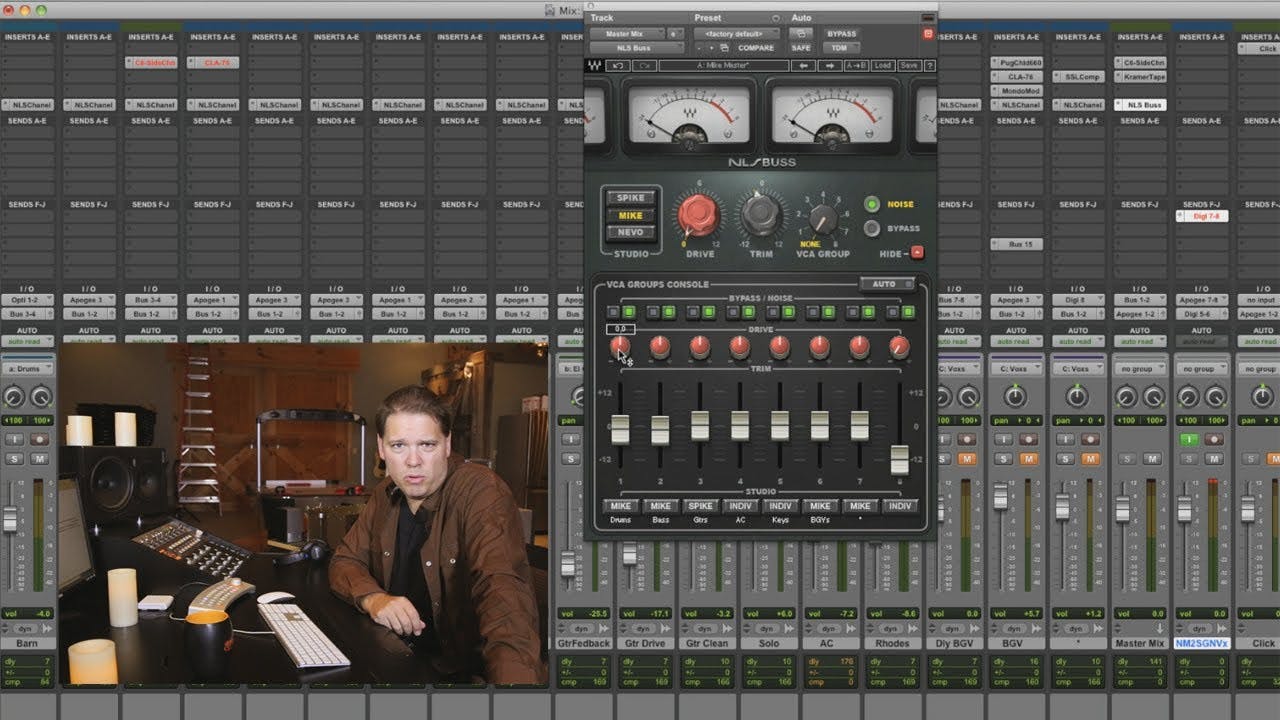Click the main grey TRIM knob

pyautogui.click(x=761, y=216)
